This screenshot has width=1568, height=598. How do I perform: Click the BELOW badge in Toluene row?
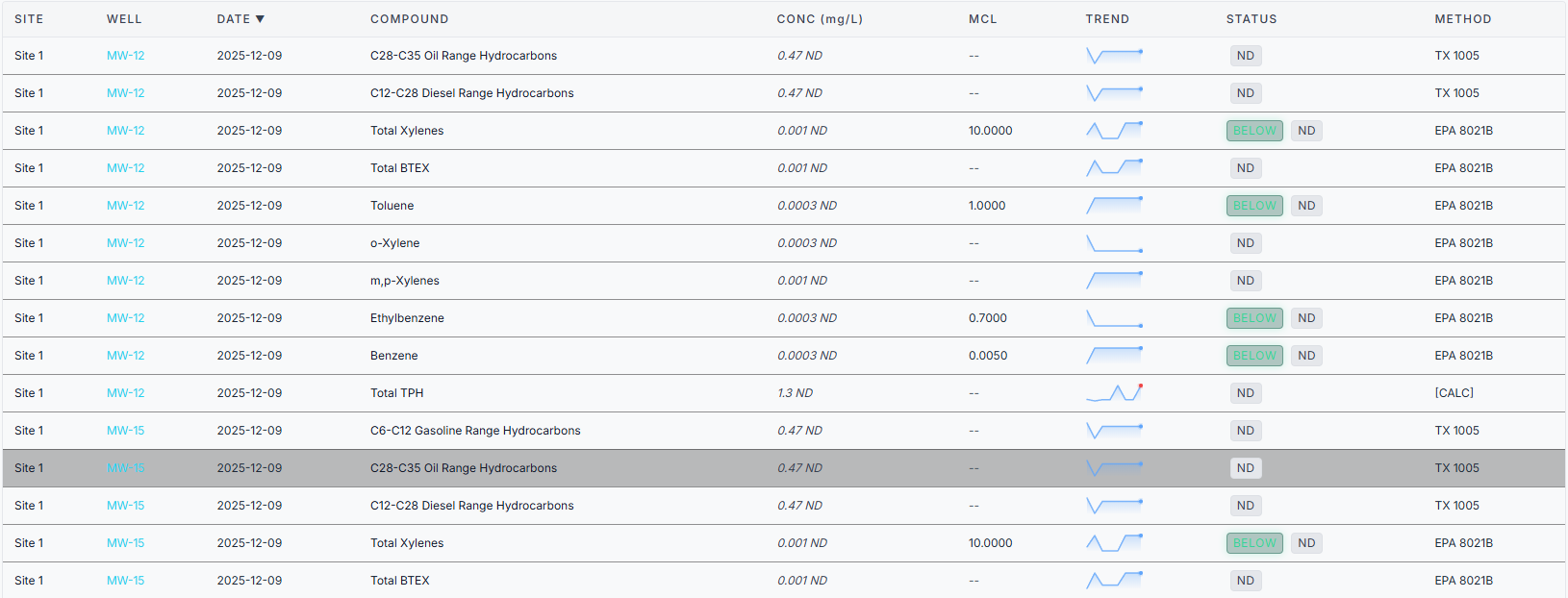point(1254,206)
